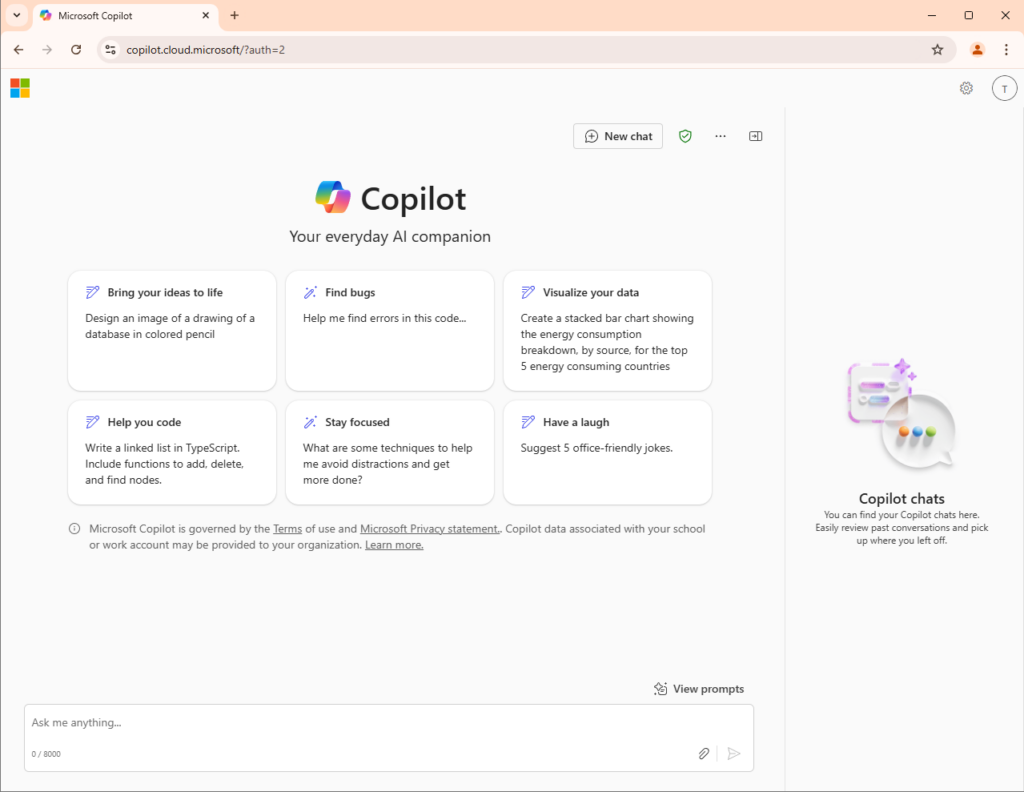Open the account avatar labeled T
This screenshot has height=792, width=1024.
point(1004,88)
